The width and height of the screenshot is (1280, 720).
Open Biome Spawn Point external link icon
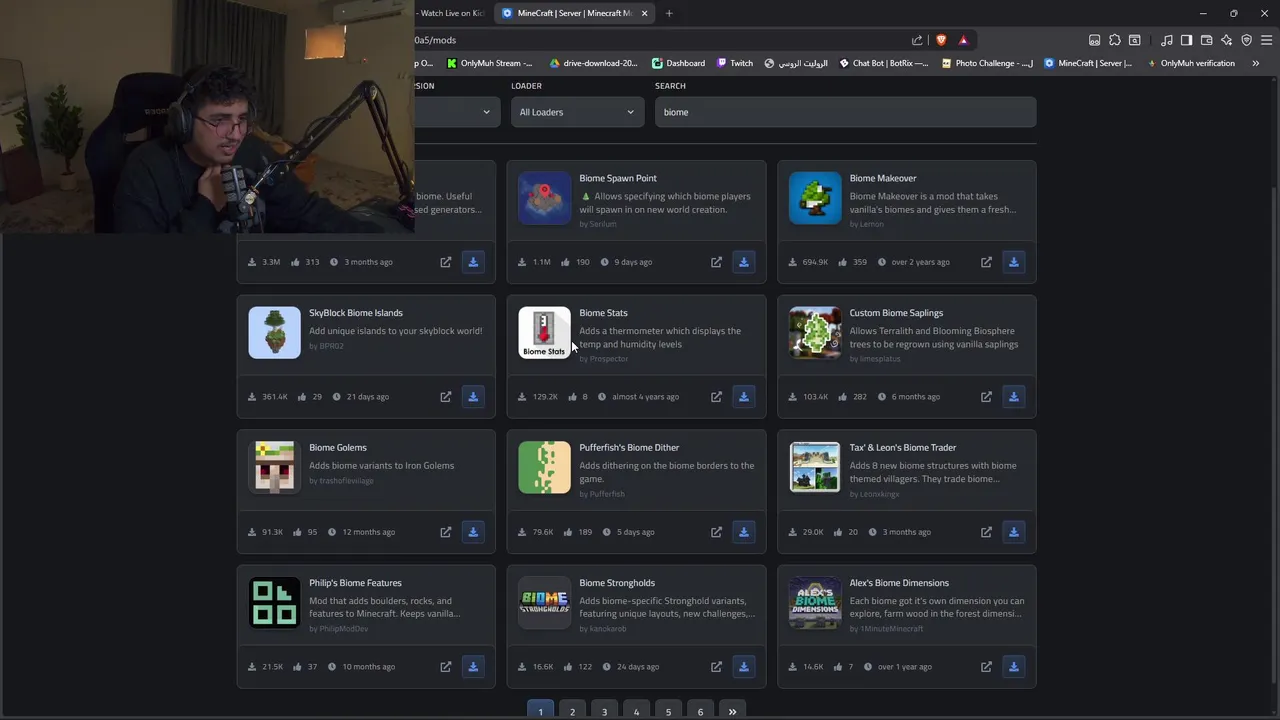click(x=716, y=262)
